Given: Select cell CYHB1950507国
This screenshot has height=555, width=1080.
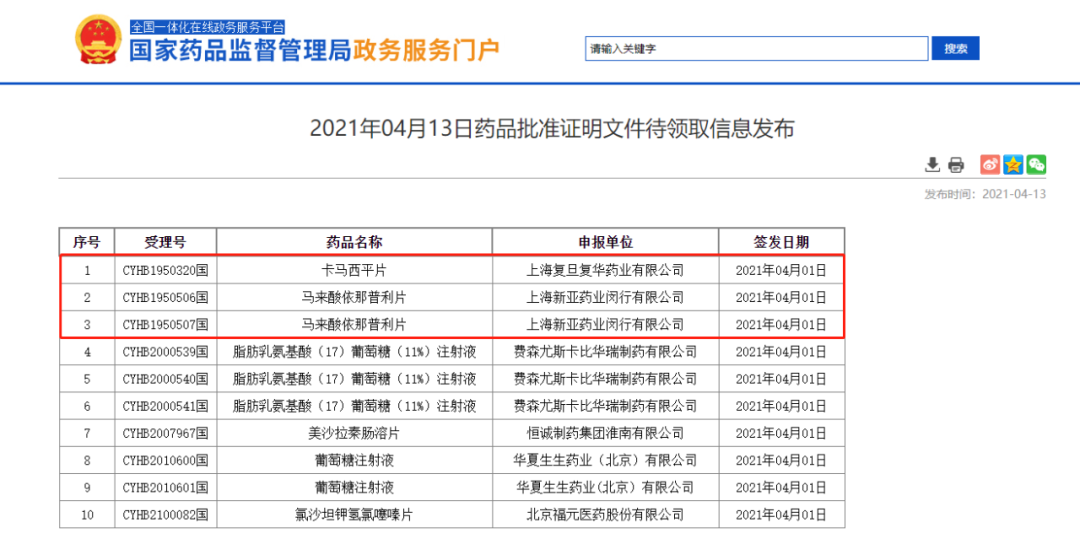Looking at the screenshot, I should 165,324.
